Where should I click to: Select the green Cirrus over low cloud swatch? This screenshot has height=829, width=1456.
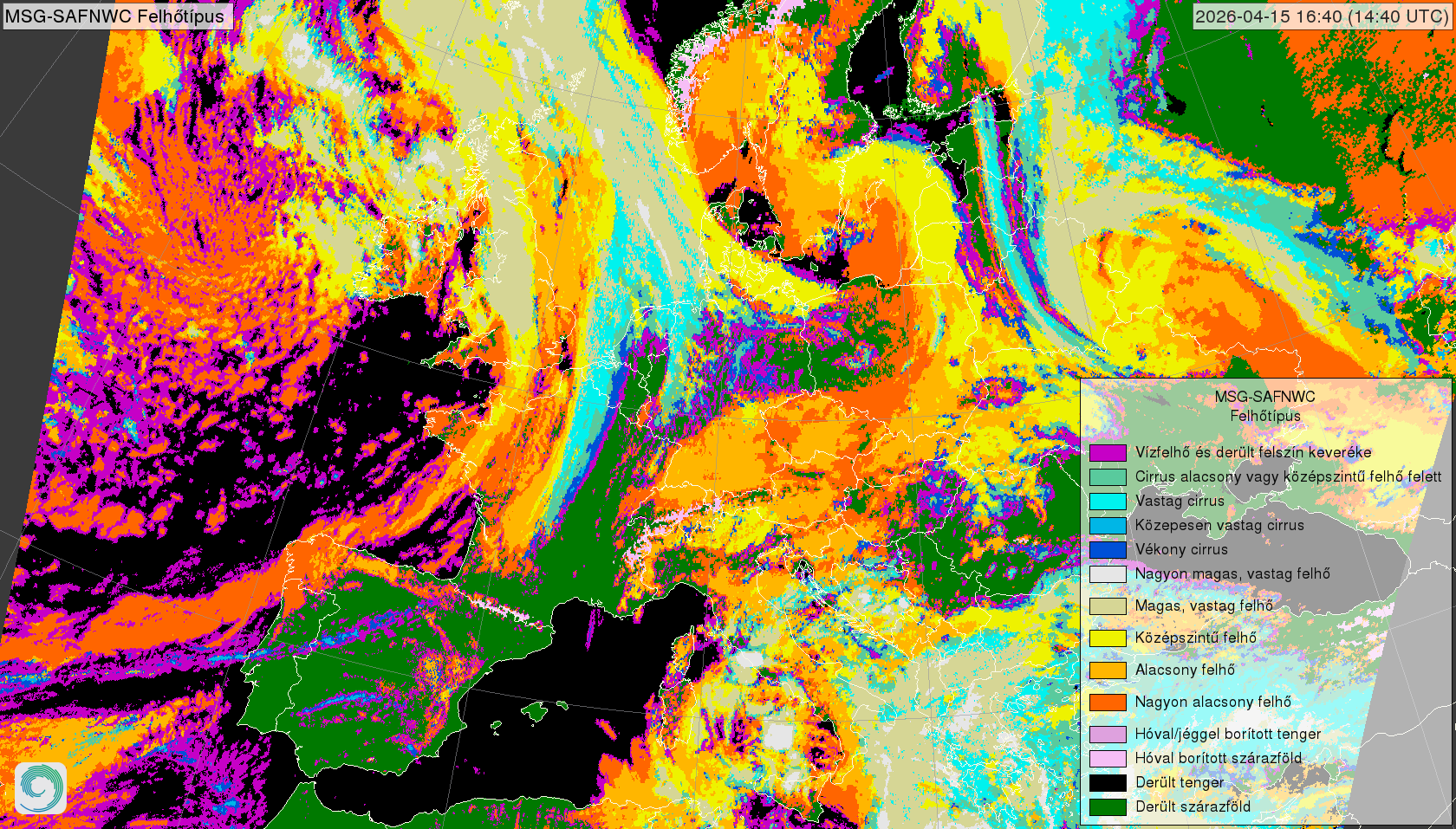click(1108, 477)
